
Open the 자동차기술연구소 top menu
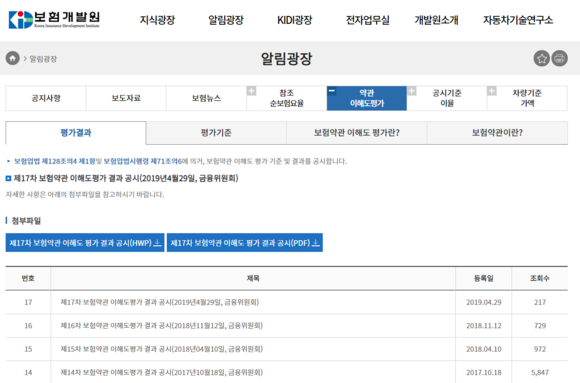coord(518,20)
